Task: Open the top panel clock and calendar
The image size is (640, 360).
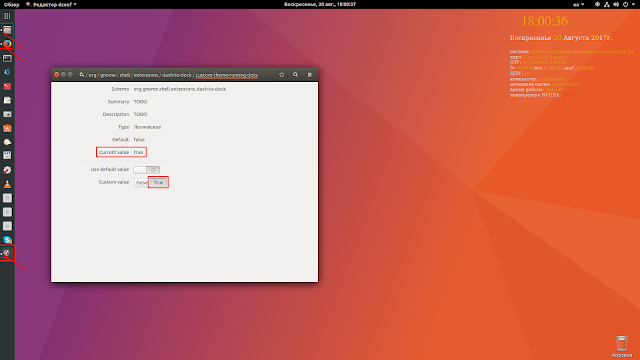Action: pos(320,4)
